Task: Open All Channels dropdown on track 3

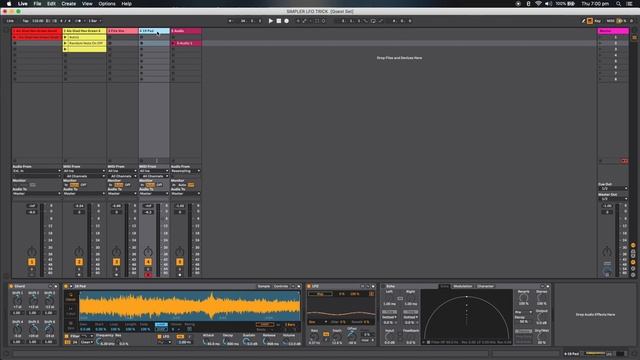Action: 122,176
